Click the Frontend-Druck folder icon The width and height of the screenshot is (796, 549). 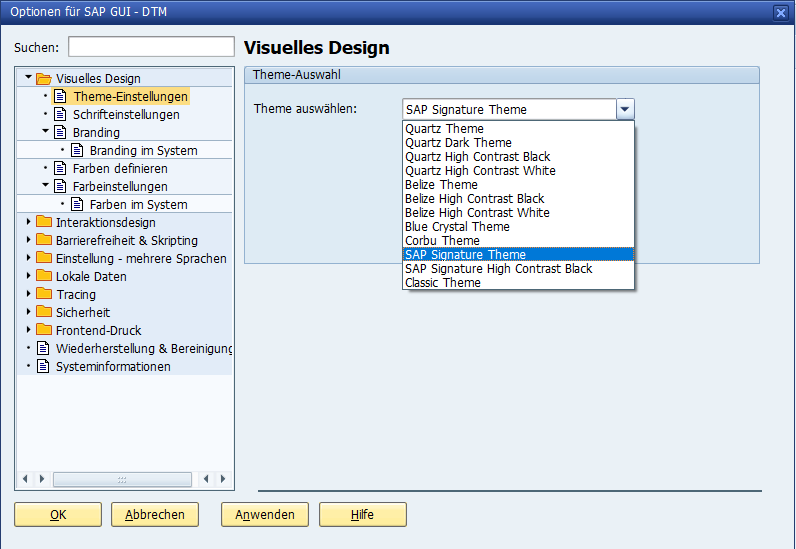point(43,330)
